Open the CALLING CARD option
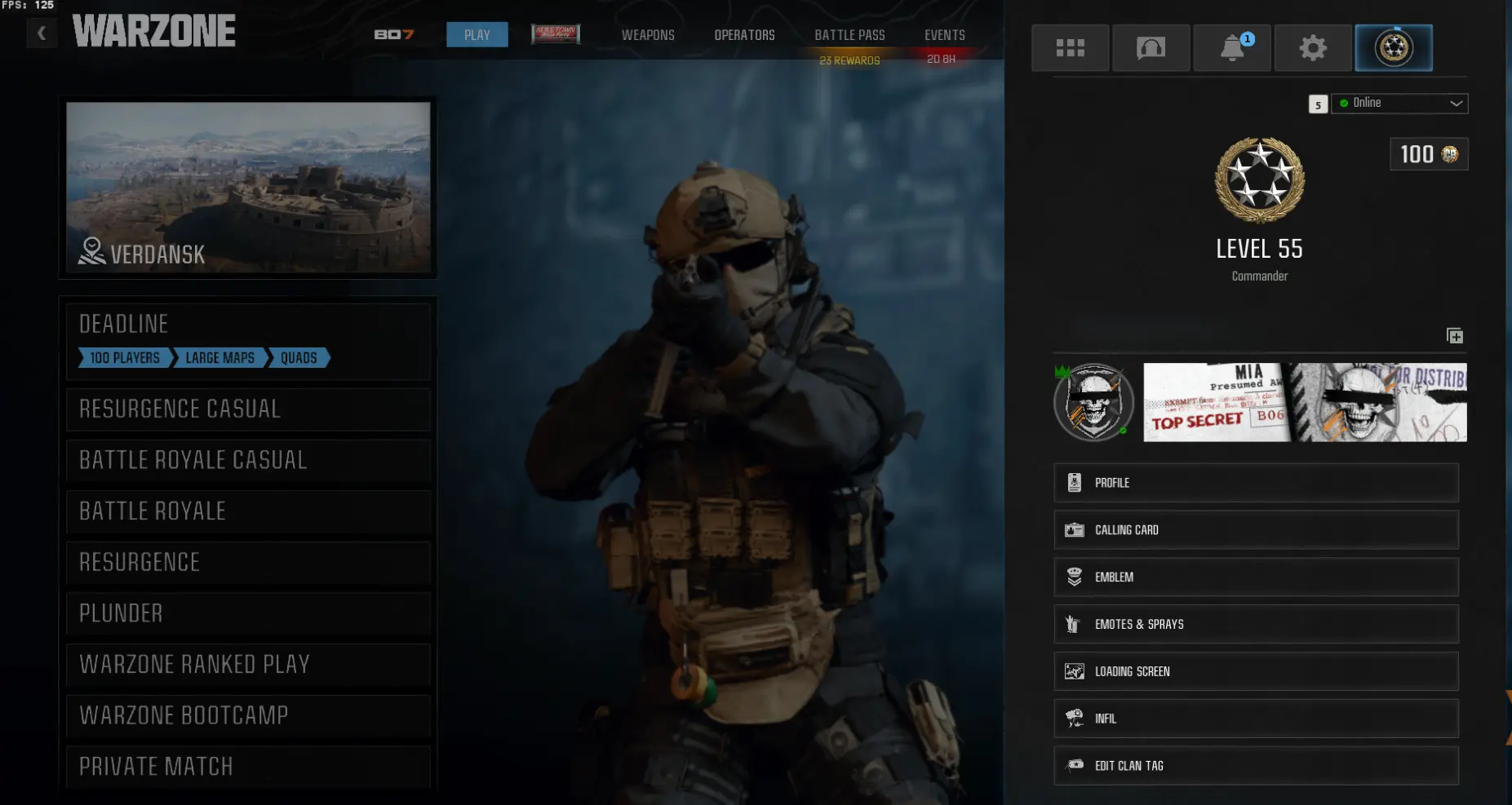This screenshot has width=1512, height=805. pyautogui.click(x=1257, y=530)
